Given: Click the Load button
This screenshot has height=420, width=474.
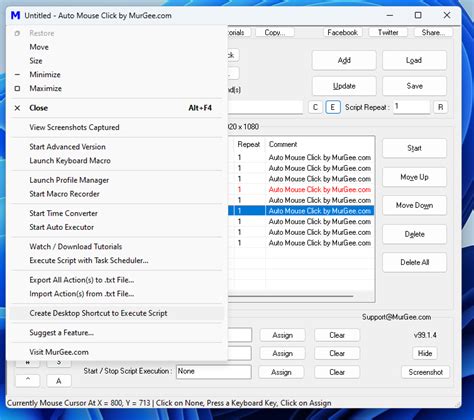Looking at the screenshot, I should (414, 60).
